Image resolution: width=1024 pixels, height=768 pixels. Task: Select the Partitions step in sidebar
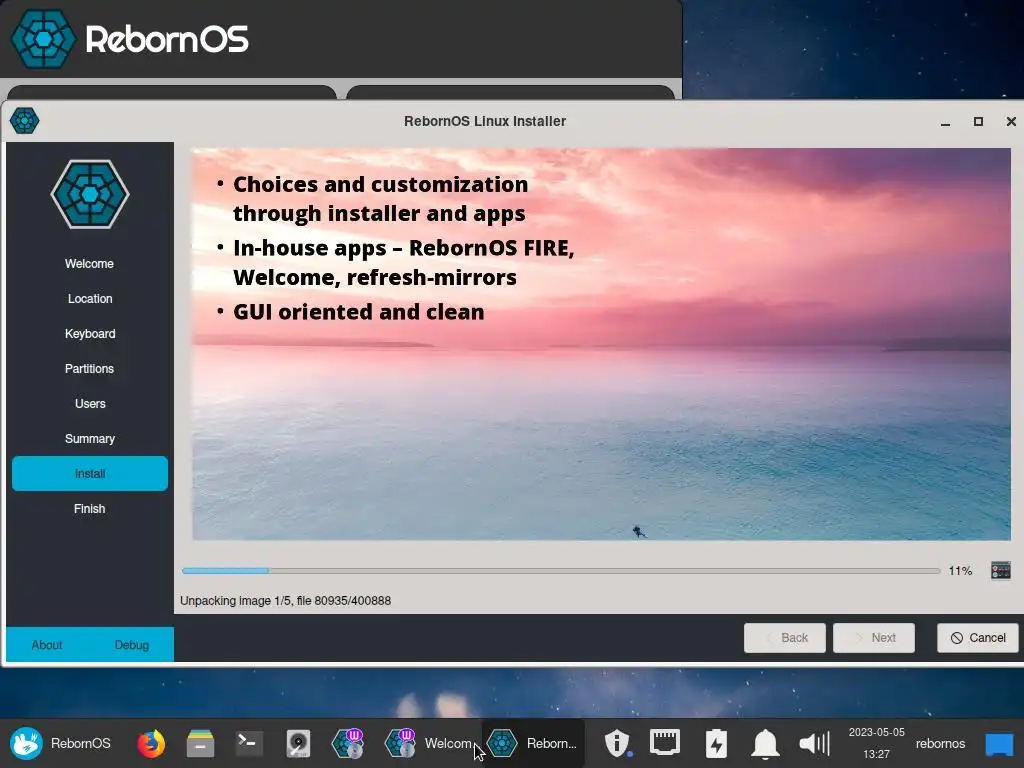click(x=89, y=368)
